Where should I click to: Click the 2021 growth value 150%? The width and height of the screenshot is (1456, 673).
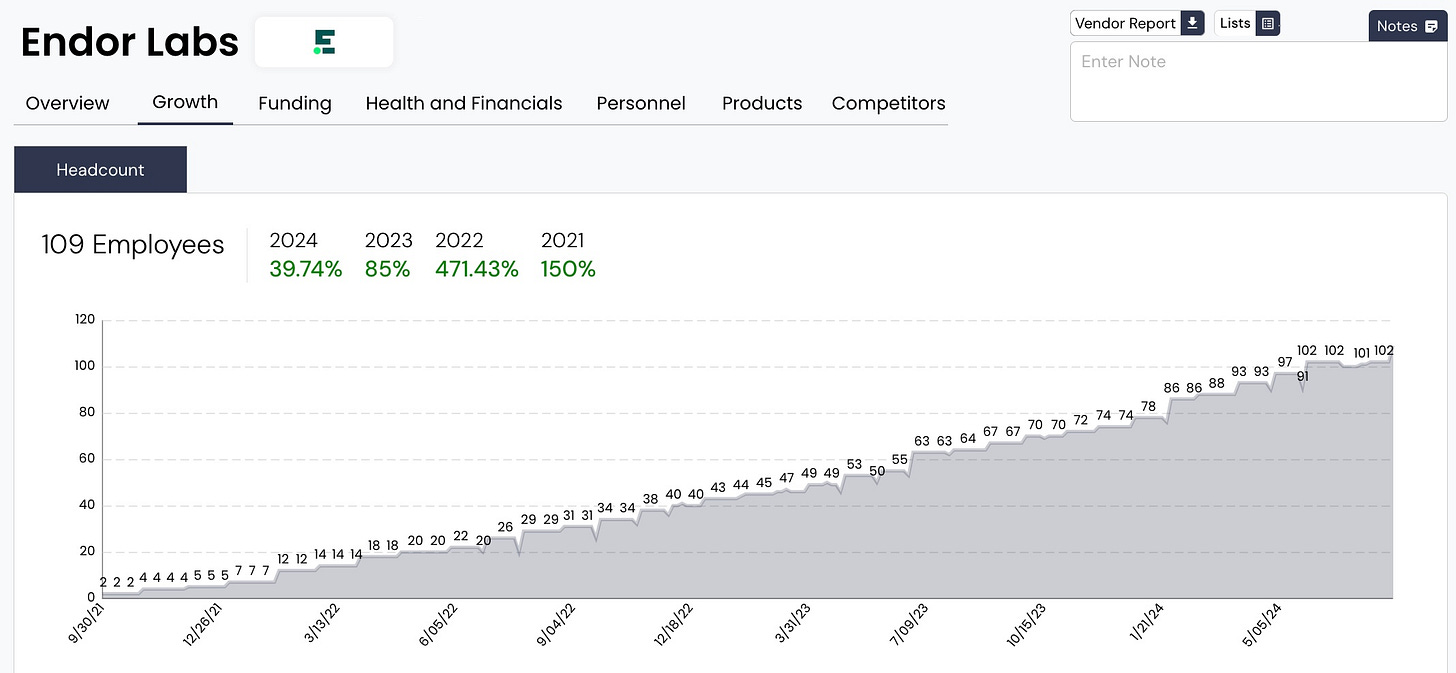568,269
